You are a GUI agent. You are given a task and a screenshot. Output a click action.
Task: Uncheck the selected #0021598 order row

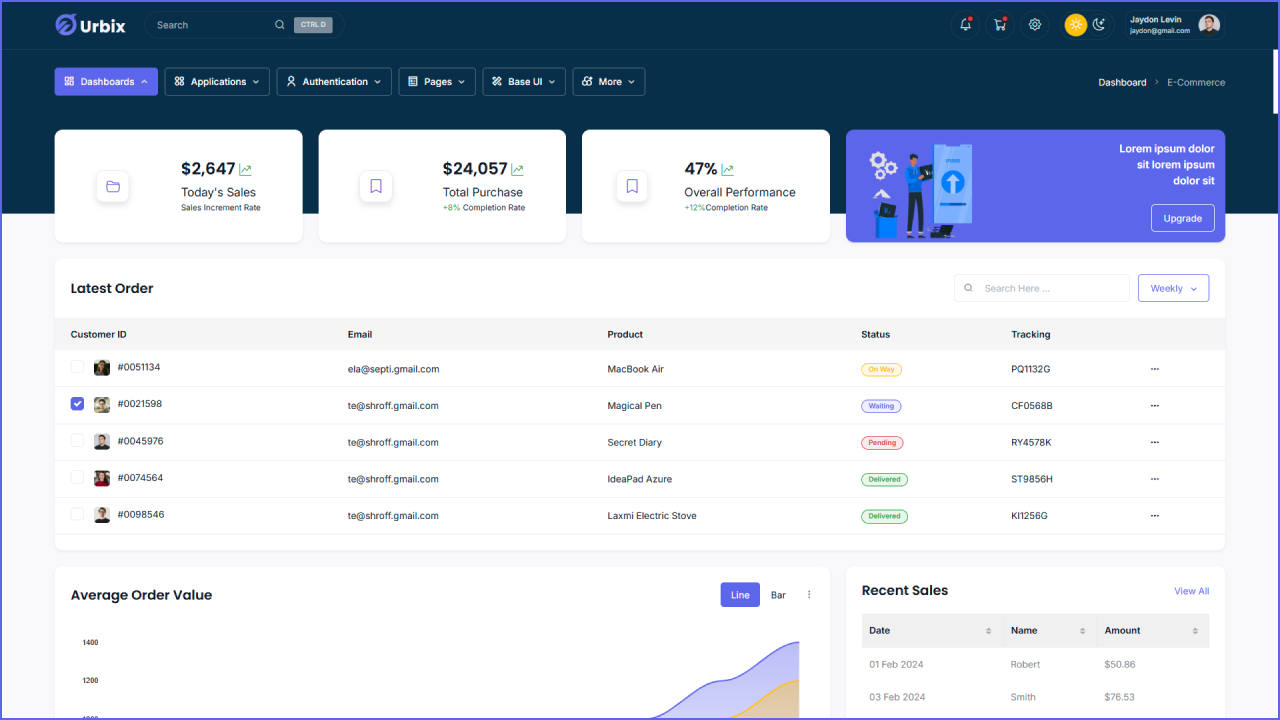(77, 403)
